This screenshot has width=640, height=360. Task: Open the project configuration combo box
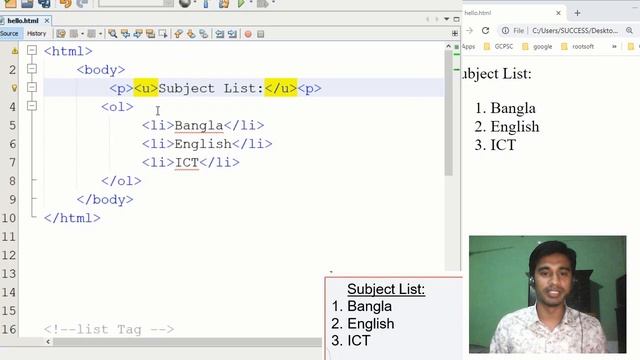136,3
